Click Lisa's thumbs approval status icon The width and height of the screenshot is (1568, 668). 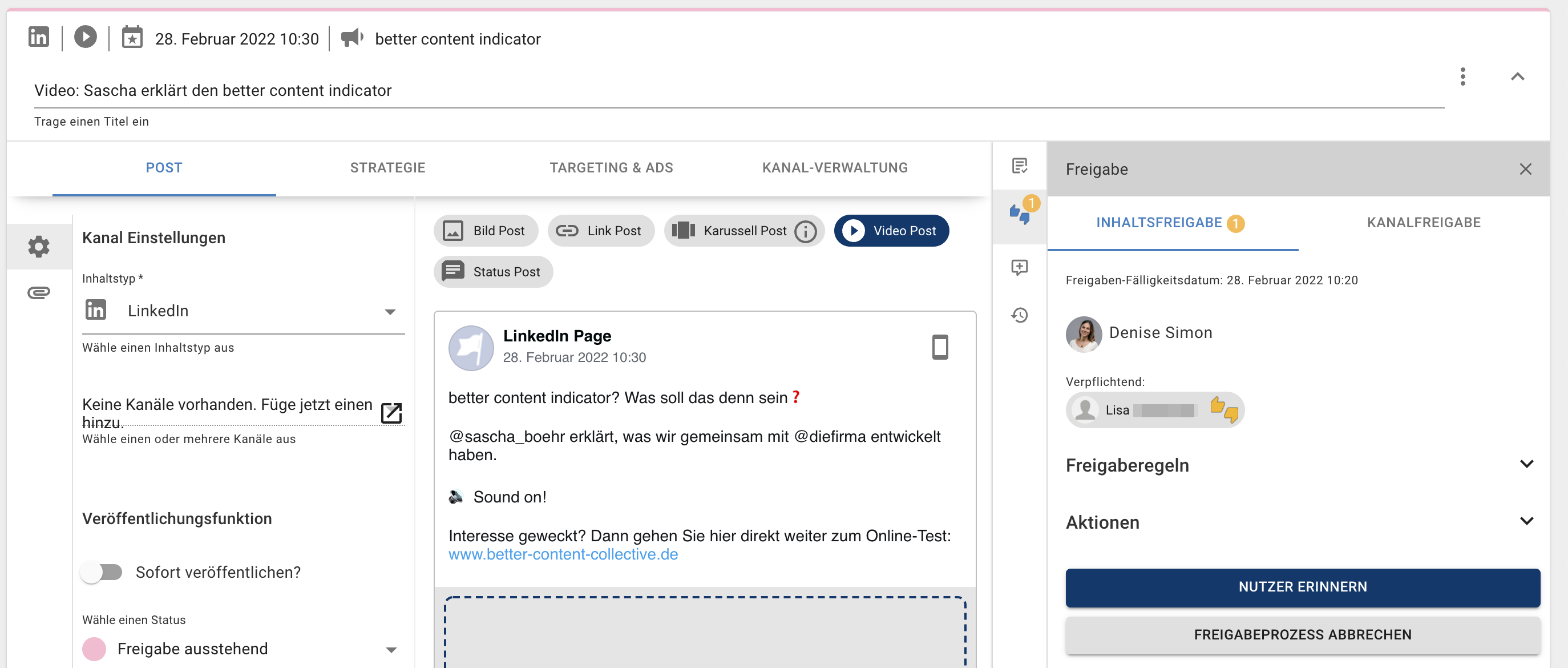pos(1224,410)
